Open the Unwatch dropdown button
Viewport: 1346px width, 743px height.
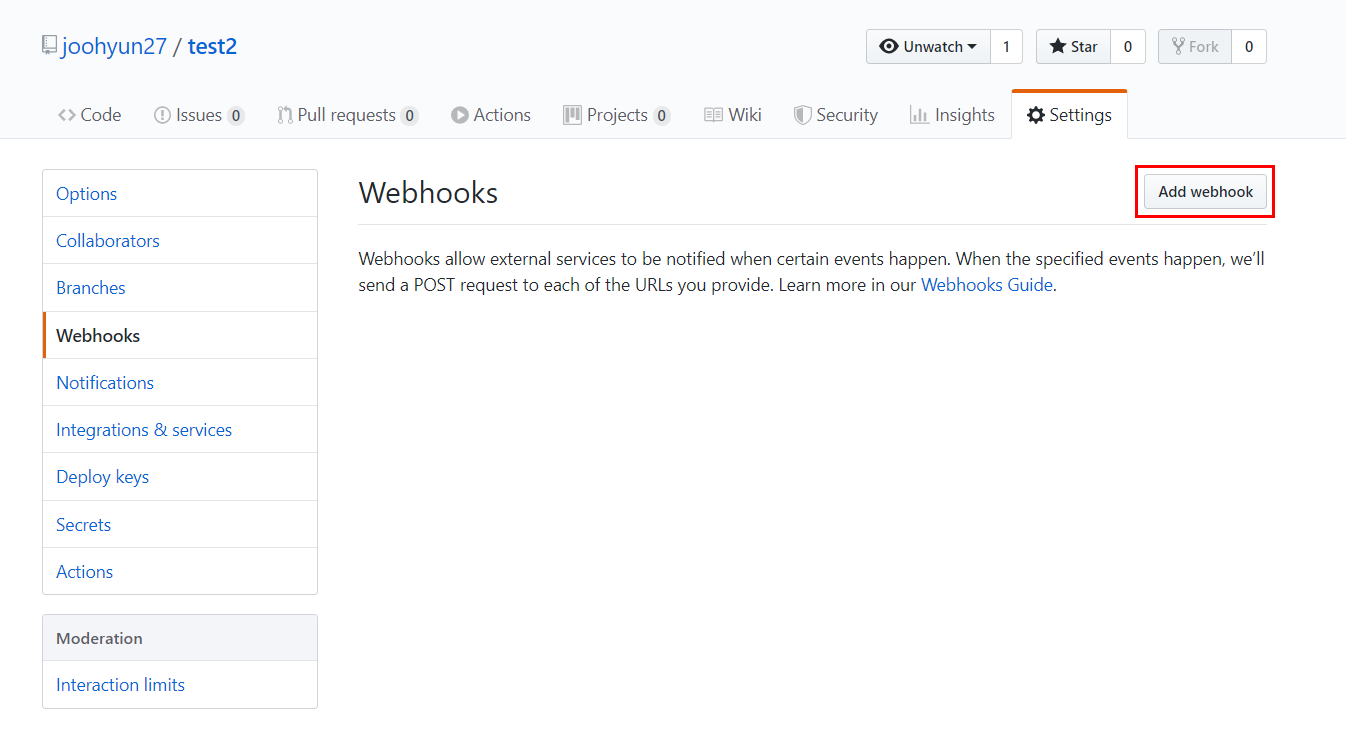point(928,47)
